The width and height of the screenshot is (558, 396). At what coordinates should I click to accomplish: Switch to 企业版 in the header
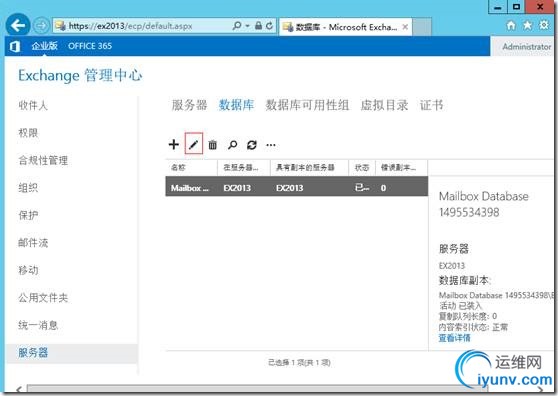[44, 46]
